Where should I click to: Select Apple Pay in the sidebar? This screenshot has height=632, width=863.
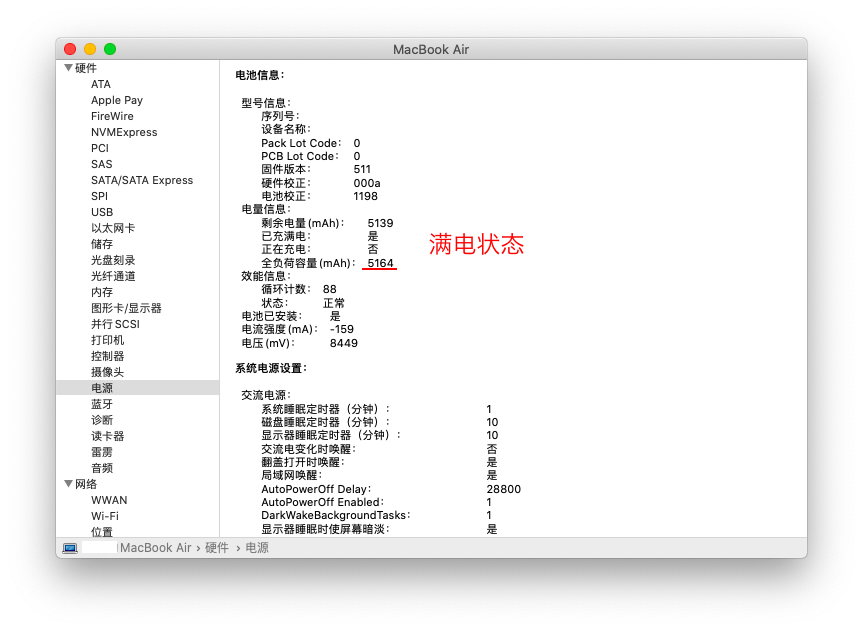[117, 100]
